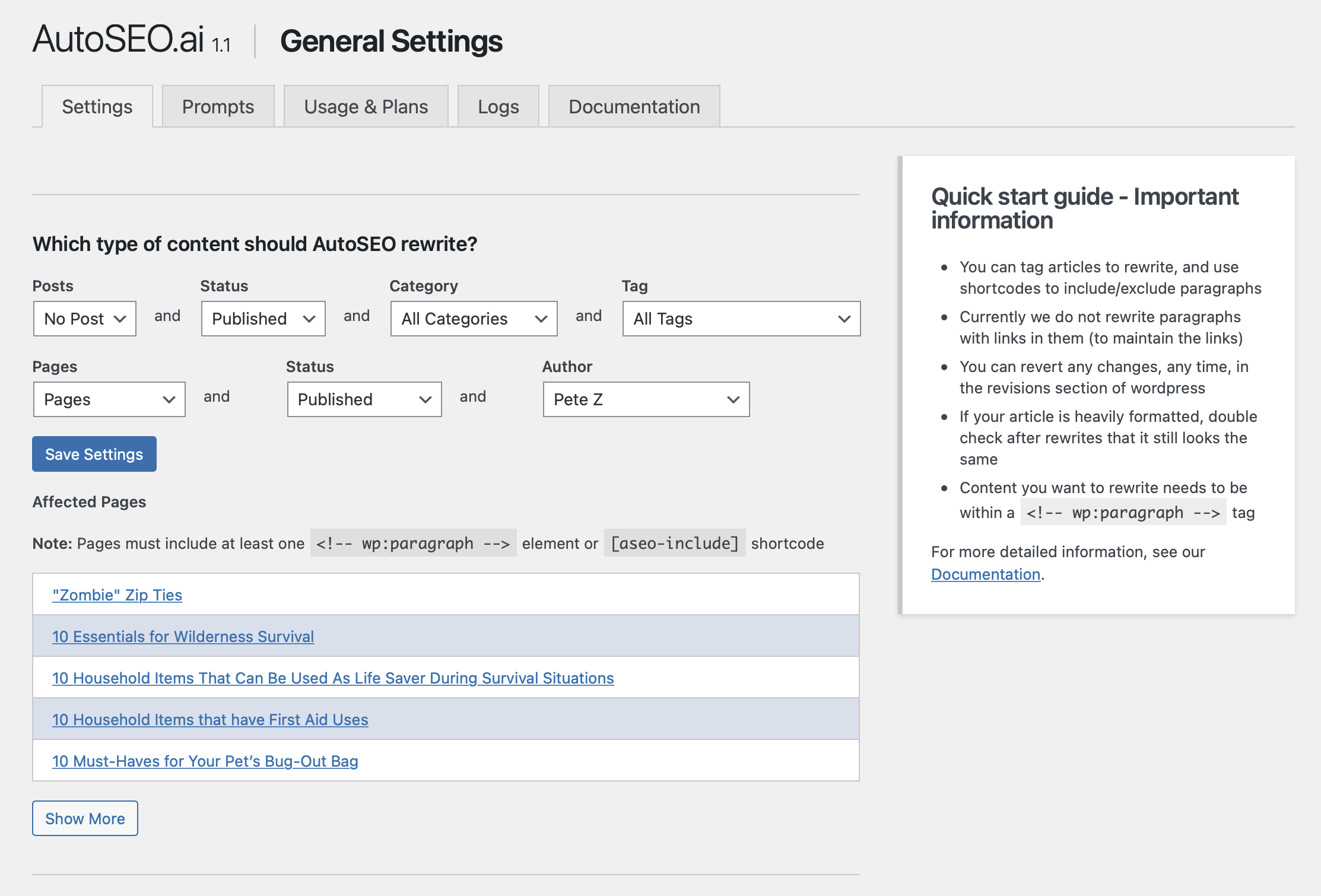
Task: Open the Documentation tab
Action: coord(634,107)
